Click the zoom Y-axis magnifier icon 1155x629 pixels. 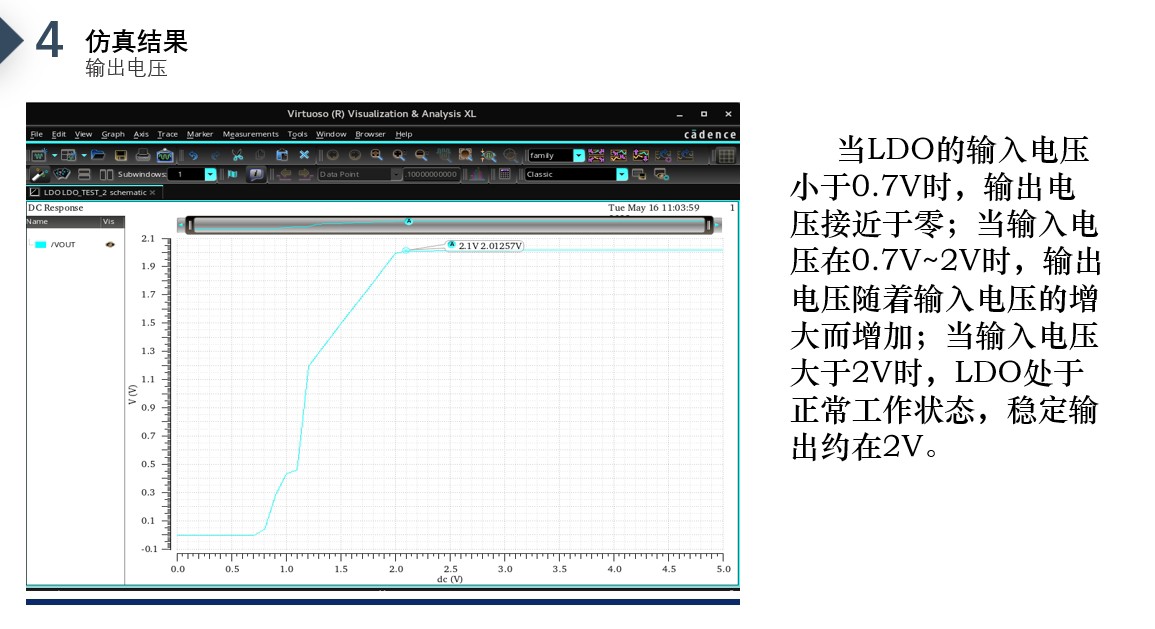(488, 155)
